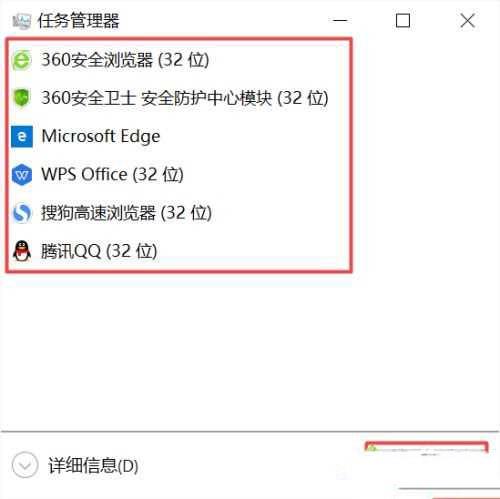This screenshot has width=500, height=499.
Task: Select 360安全卫士 安全防护中心模块 entry
Action: [179, 98]
